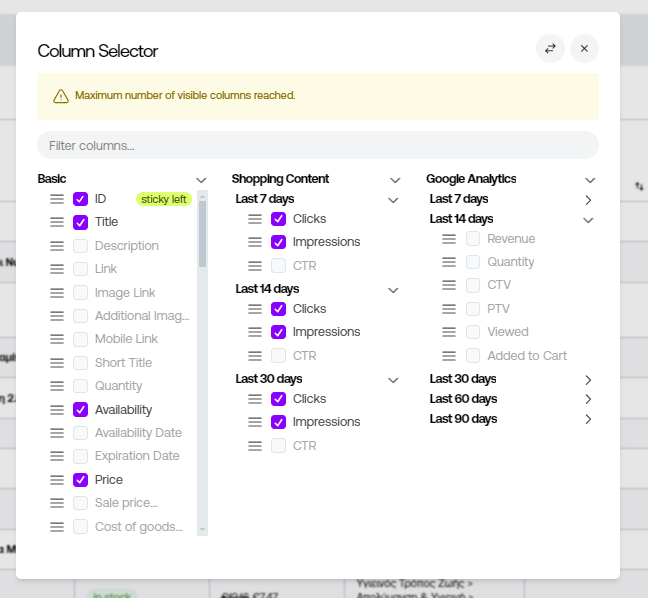
Task: Disable Last 30 days Impressions checkbox
Action: click(279, 422)
